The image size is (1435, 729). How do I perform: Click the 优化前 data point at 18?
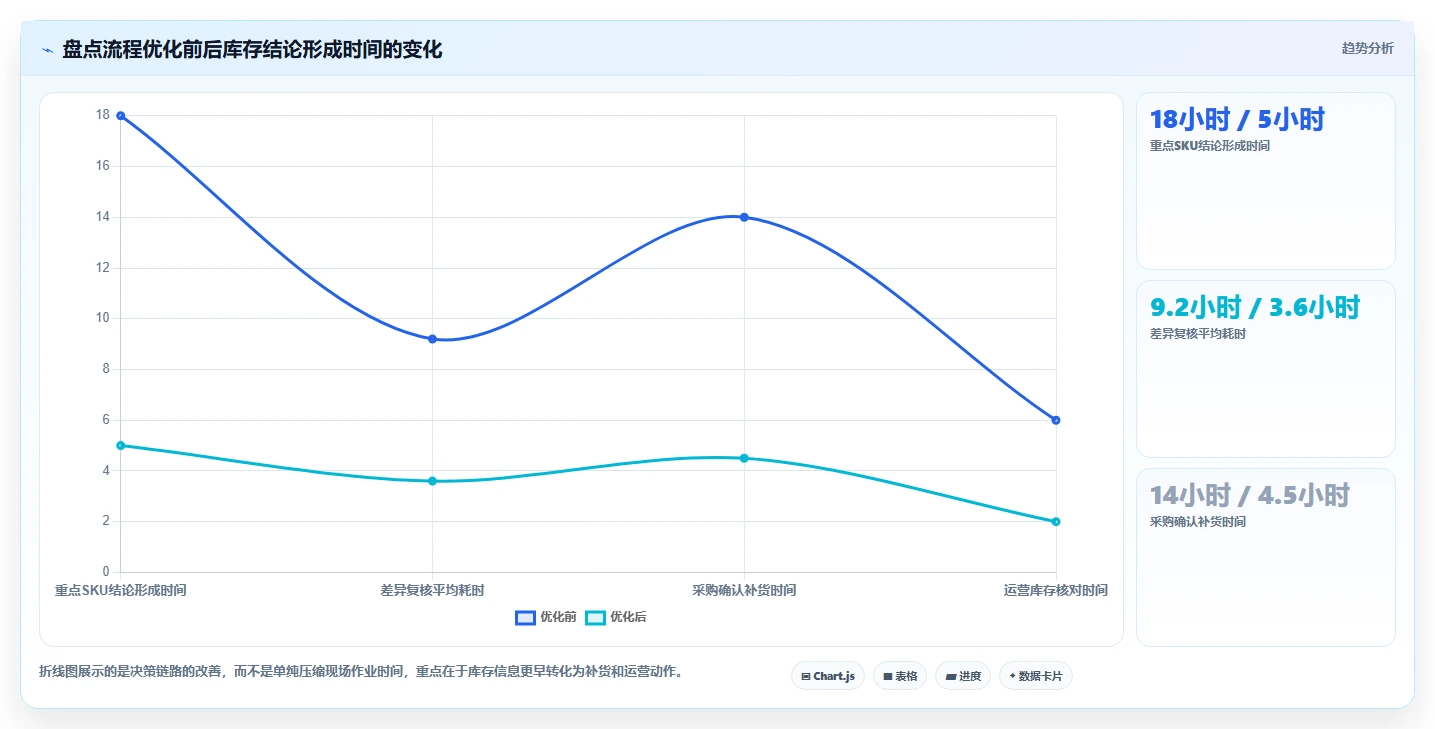121,116
